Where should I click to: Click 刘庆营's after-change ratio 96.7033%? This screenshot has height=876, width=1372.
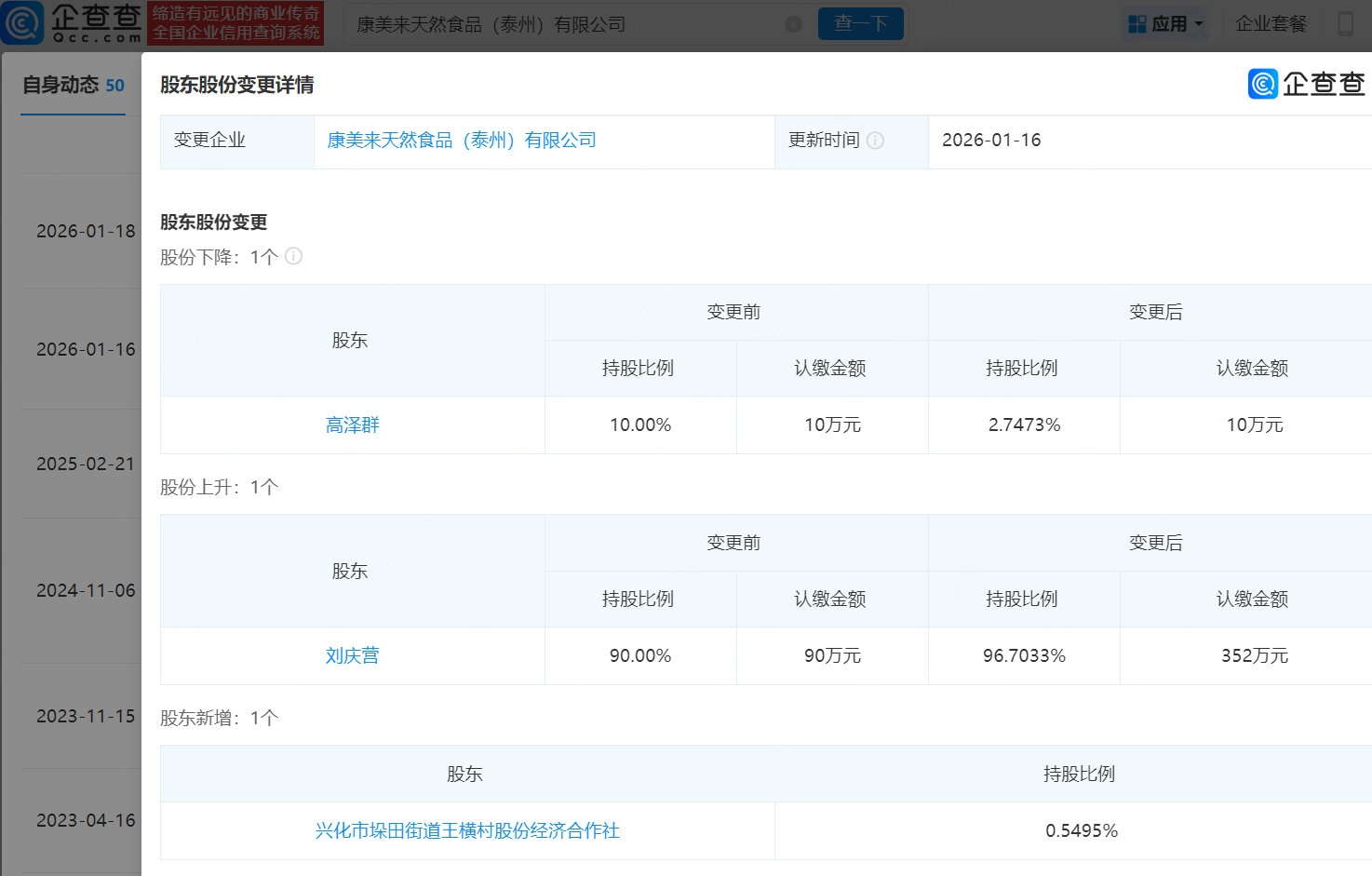click(x=1024, y=656)
